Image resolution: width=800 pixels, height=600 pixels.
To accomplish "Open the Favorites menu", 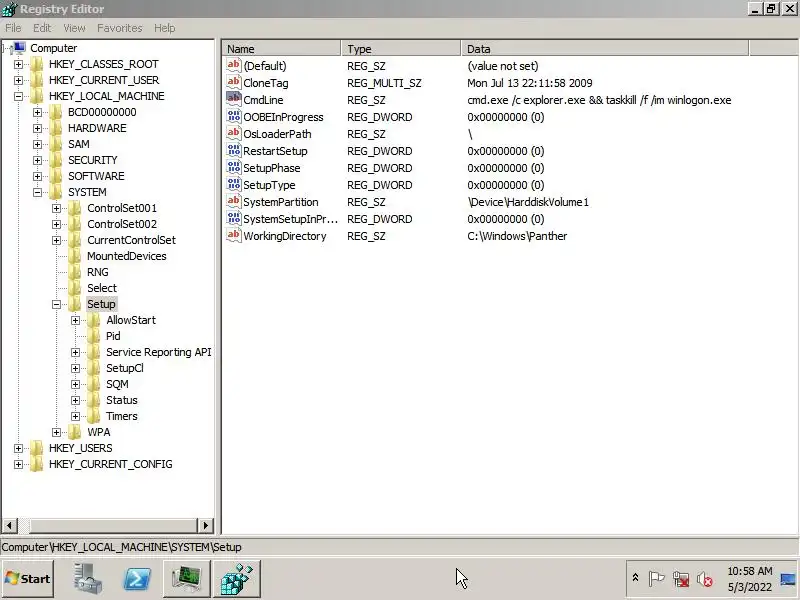I will pyautogui.click(x=120, y=28).
